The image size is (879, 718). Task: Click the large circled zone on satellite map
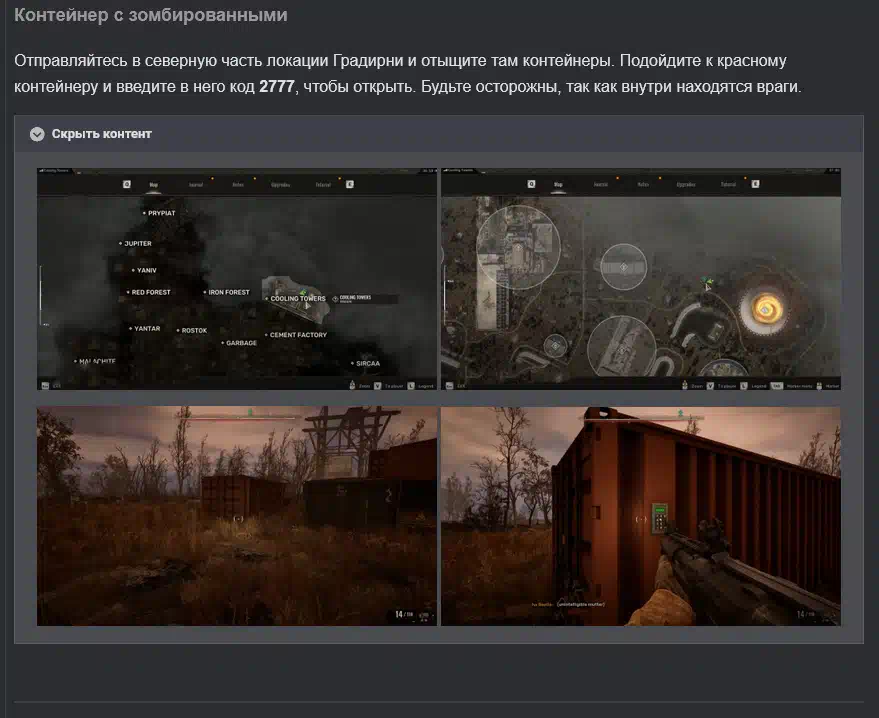[x=514, y=239]
